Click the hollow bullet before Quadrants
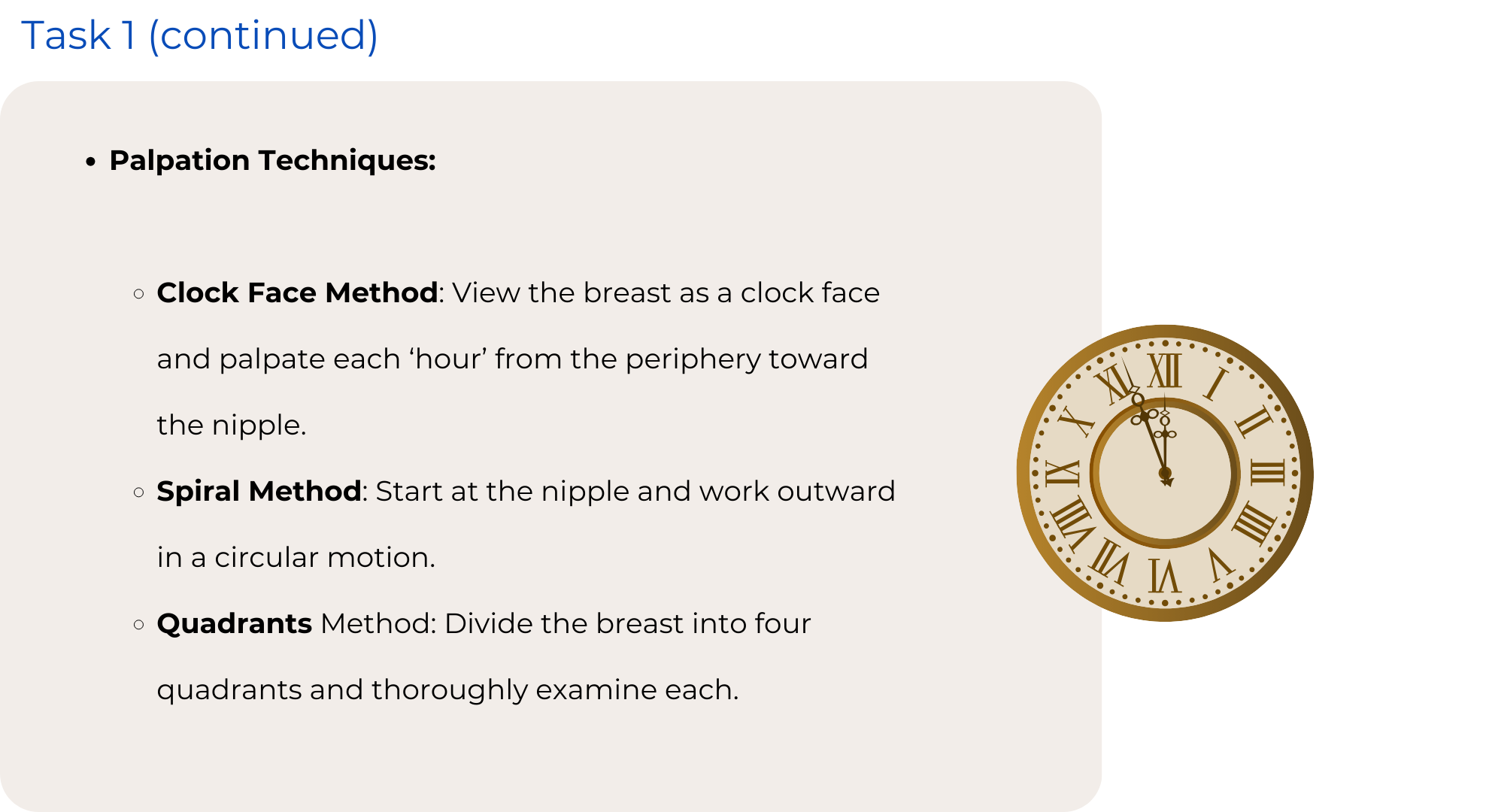 138,624
